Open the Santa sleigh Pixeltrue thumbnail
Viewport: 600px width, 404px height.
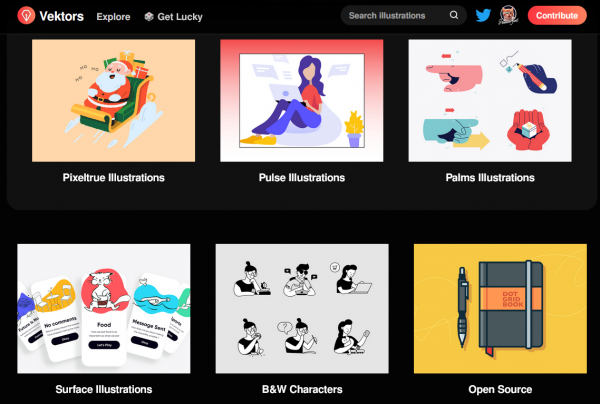click(x=114, y=101)
